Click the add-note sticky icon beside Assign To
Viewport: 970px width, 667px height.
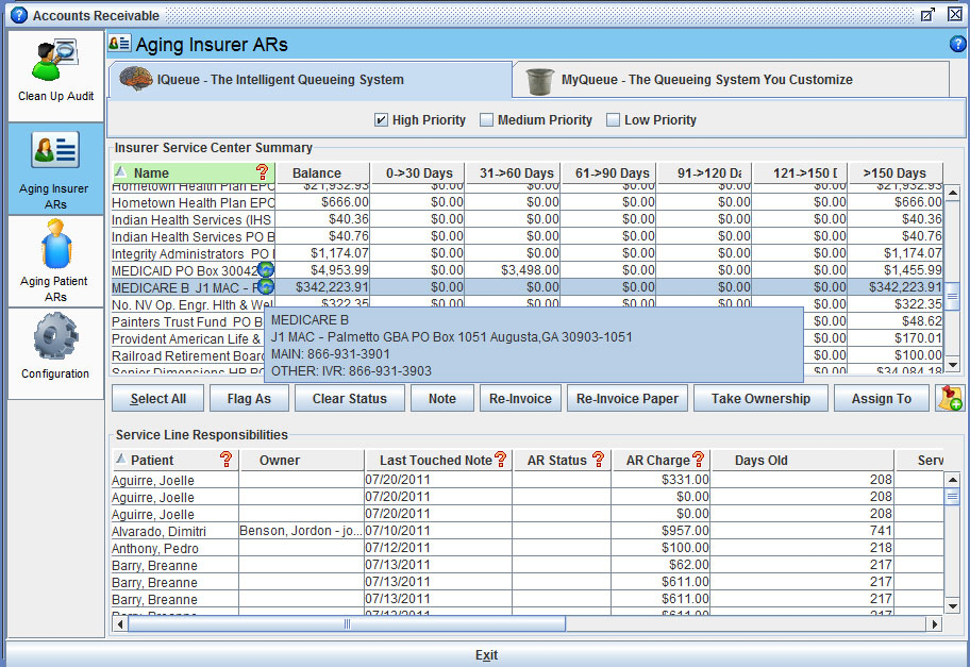(x=950, y=398)
